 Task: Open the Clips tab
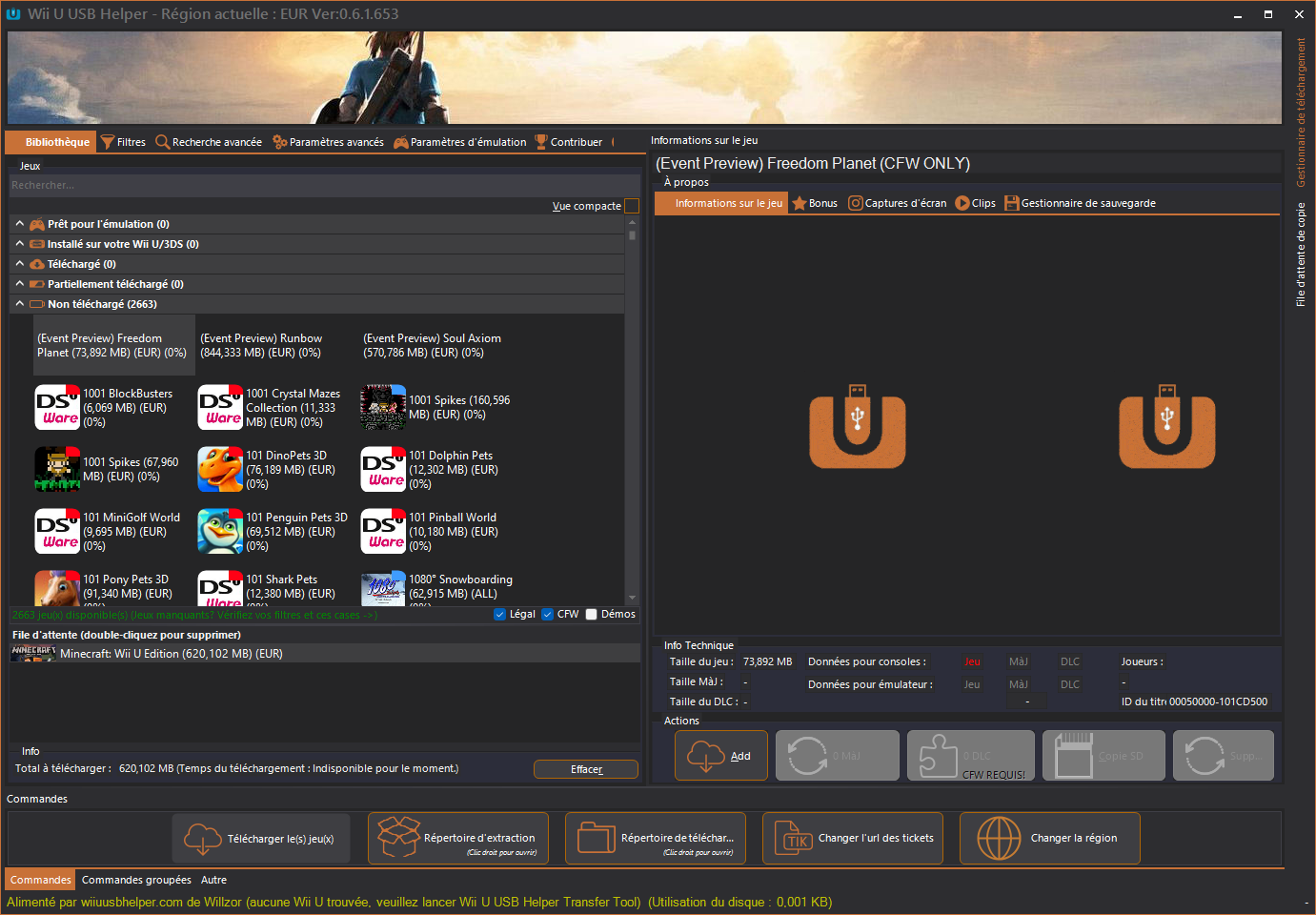coord(976,203)
